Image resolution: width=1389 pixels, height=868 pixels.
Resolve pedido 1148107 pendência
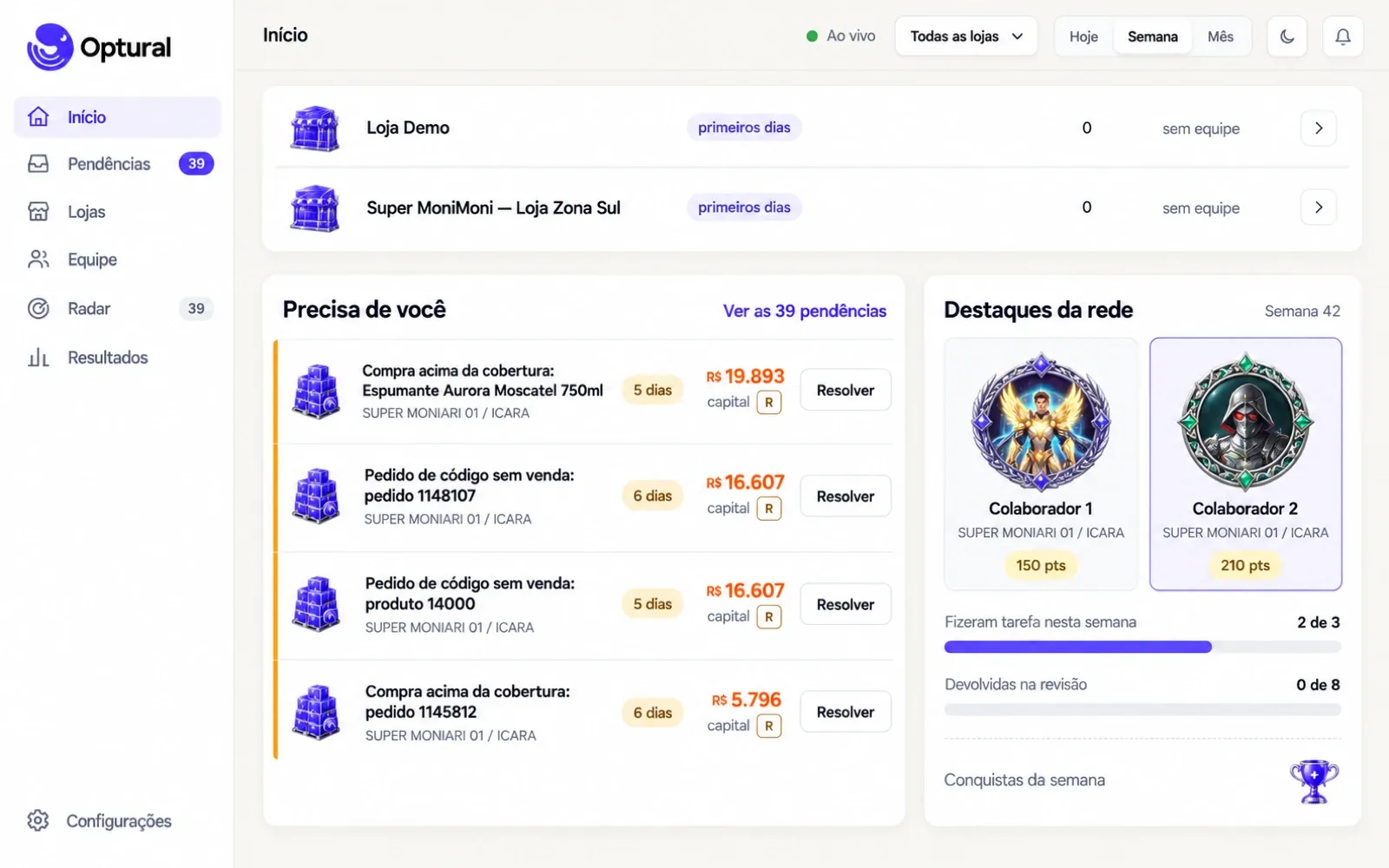coord(845,496)
